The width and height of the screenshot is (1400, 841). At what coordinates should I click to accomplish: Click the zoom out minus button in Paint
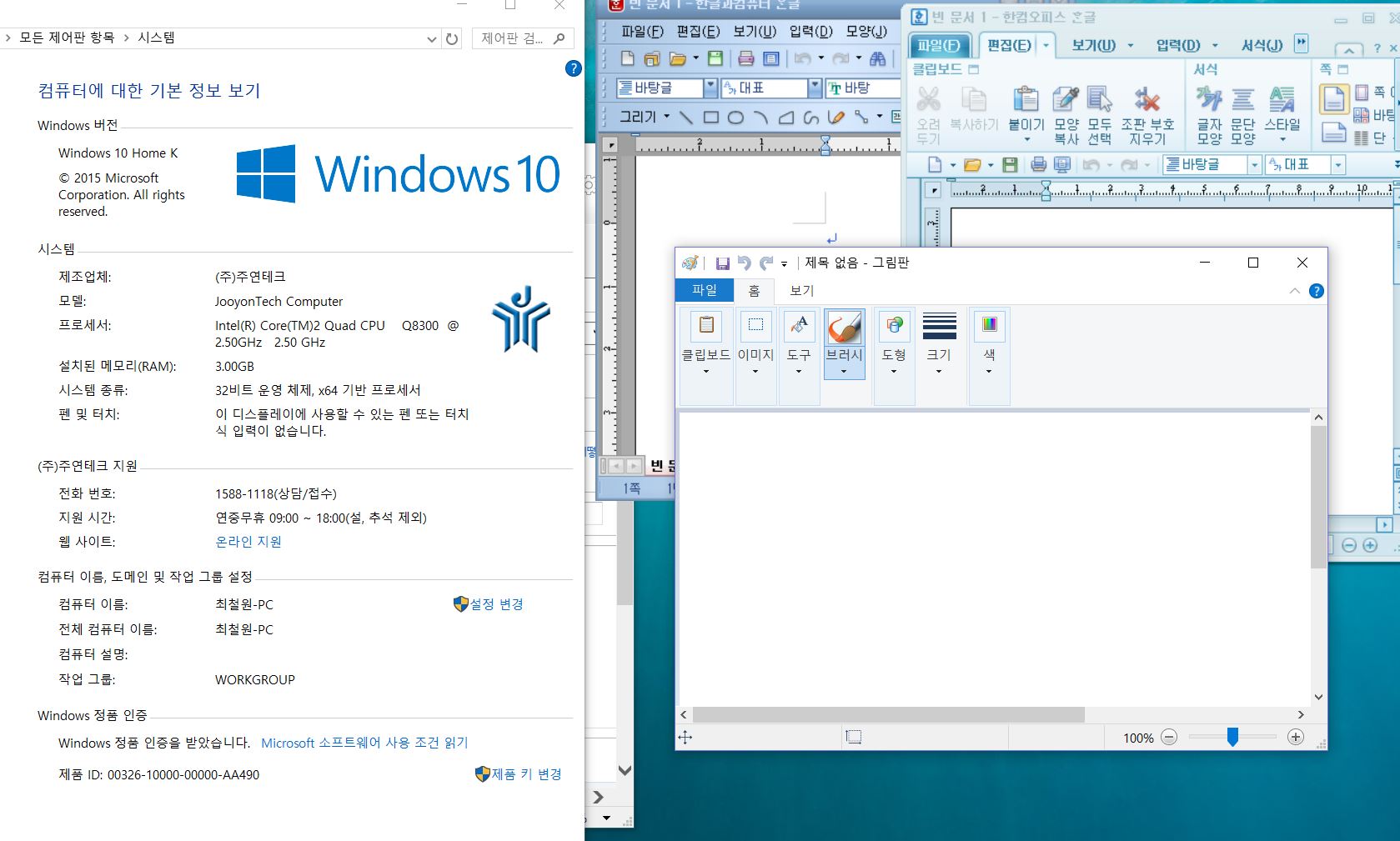[1169, 737]
